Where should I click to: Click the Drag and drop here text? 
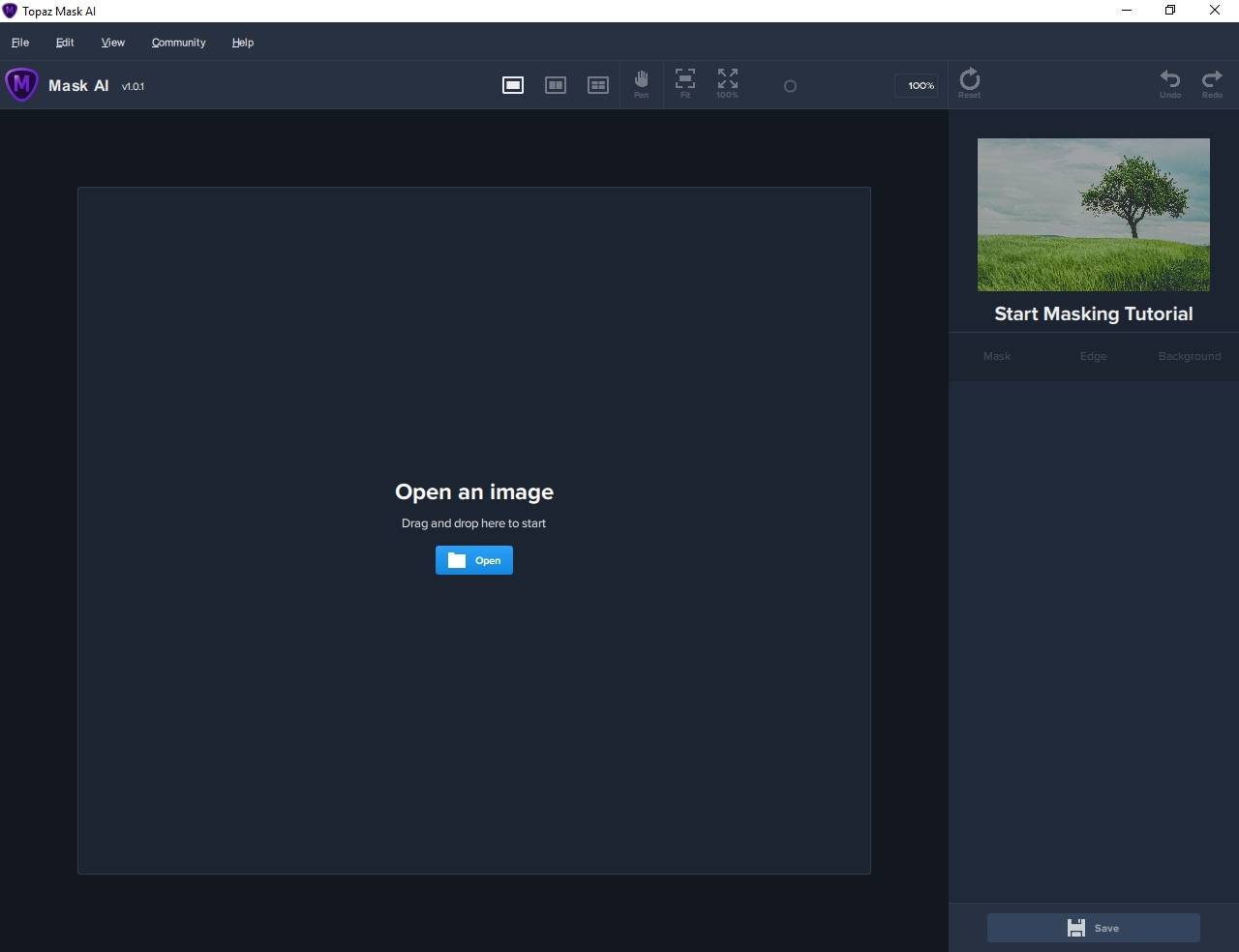(x=474, y=523)
